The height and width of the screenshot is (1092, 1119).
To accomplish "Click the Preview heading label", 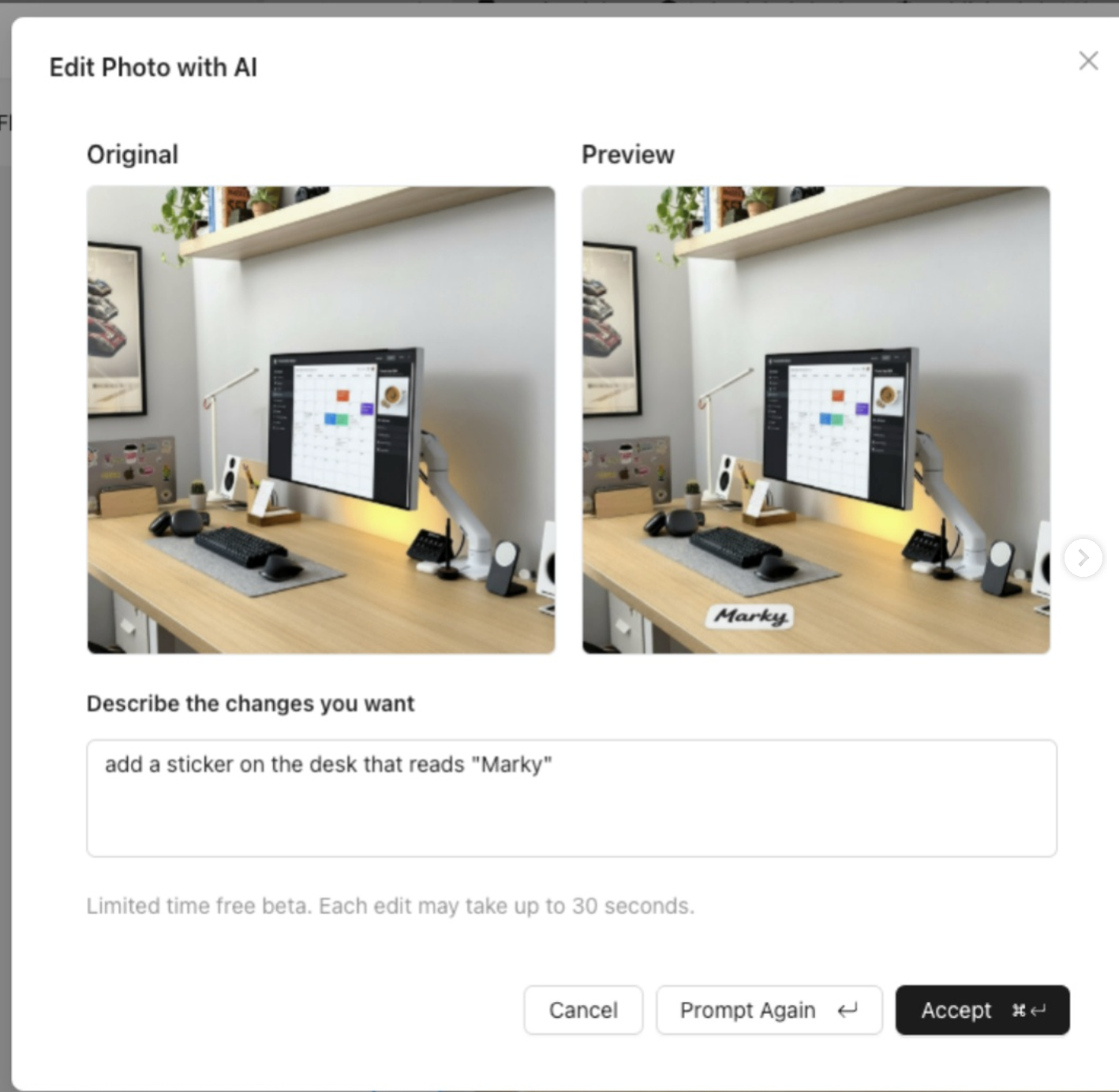I will tap(628, 155).
